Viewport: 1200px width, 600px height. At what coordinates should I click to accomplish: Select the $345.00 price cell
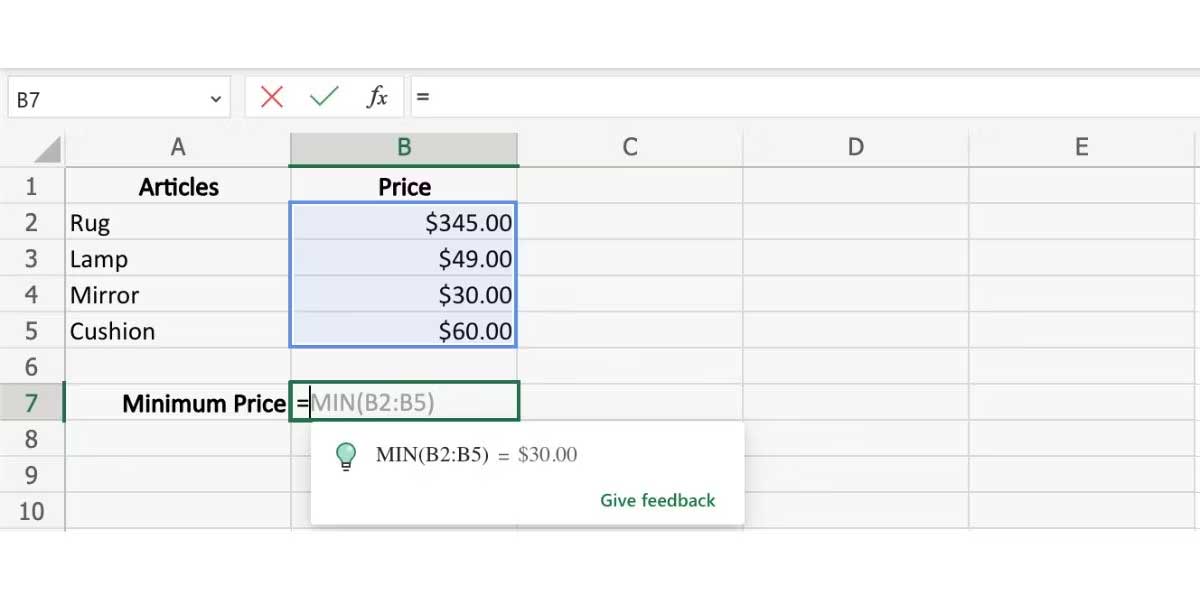[403, 222]
